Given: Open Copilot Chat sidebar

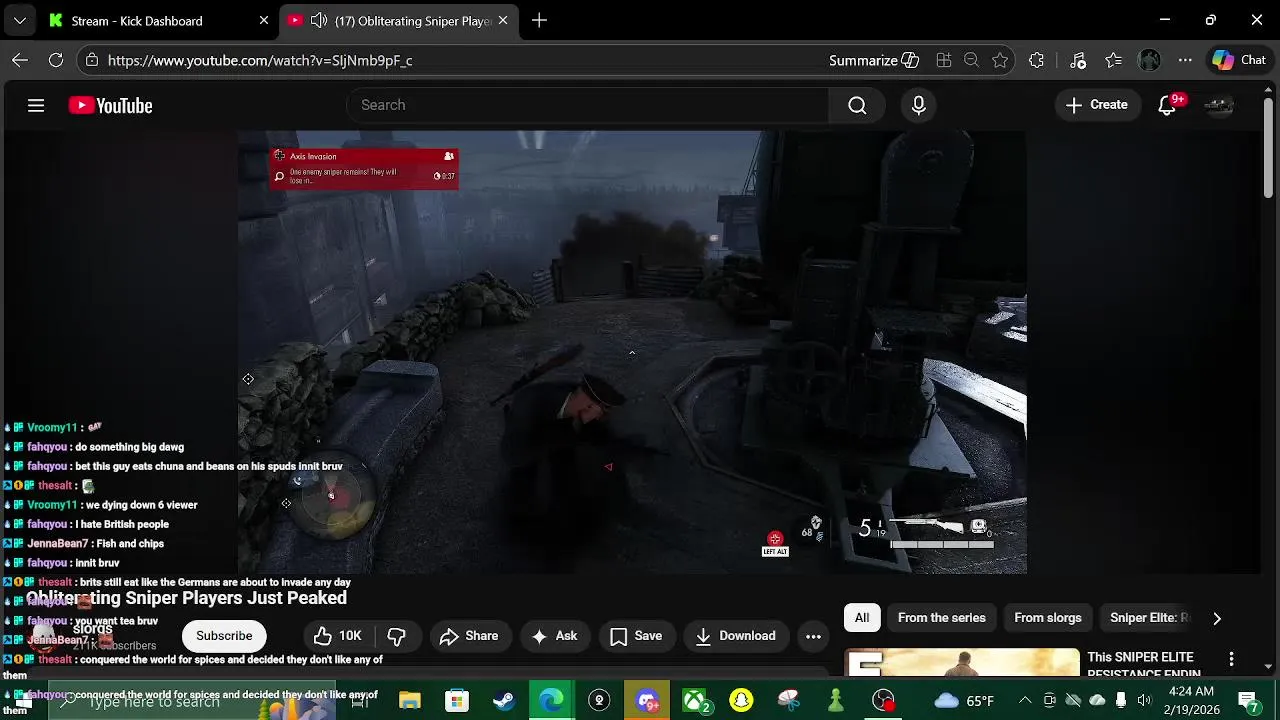Looking at the screenshot, I should click(x=1239, y=60).
